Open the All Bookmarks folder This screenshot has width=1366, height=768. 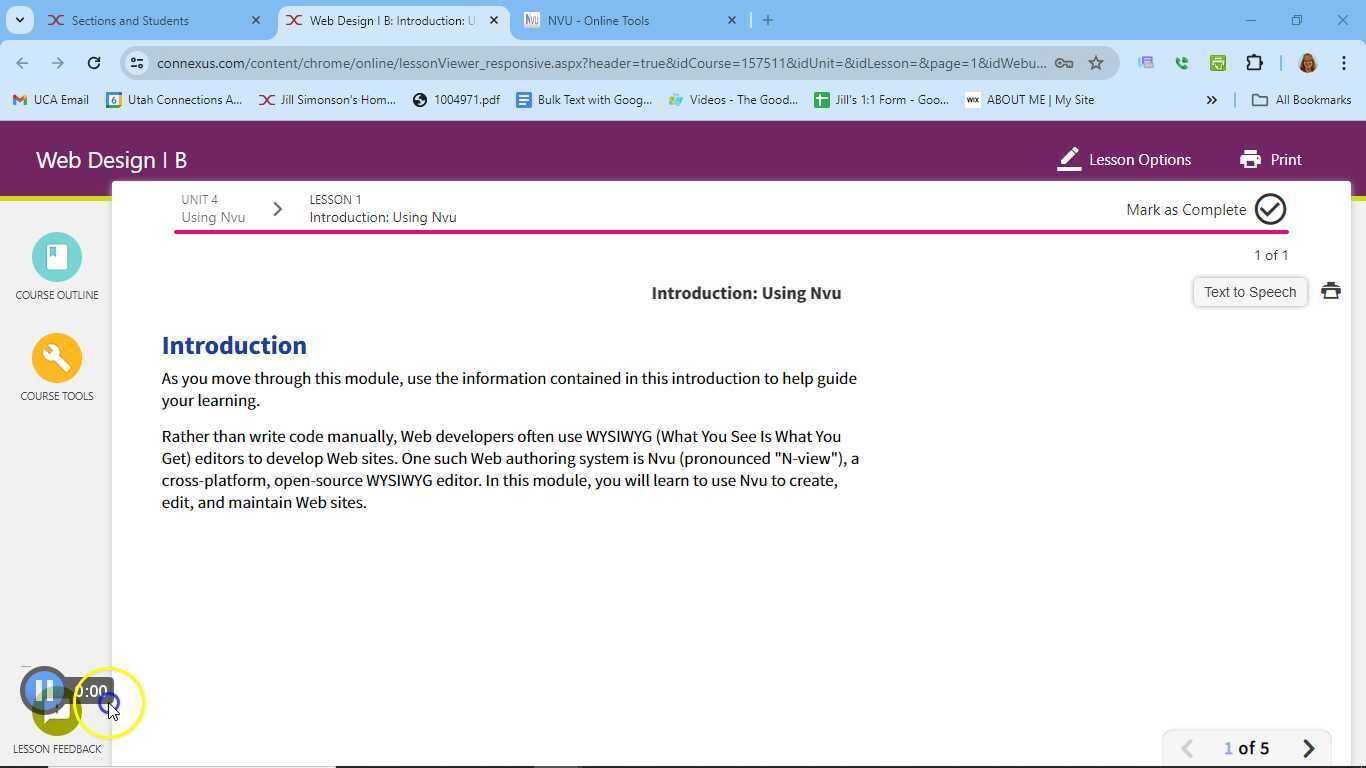coord(1301,99)
